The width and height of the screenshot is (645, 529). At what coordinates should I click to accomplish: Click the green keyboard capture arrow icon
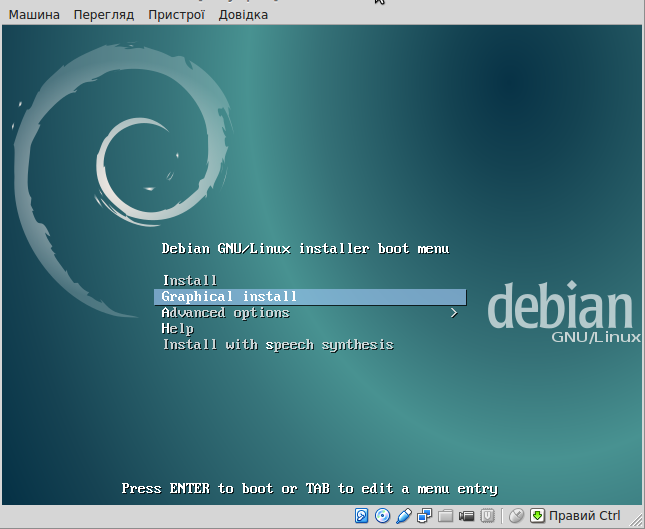click(x=537, y=516)
